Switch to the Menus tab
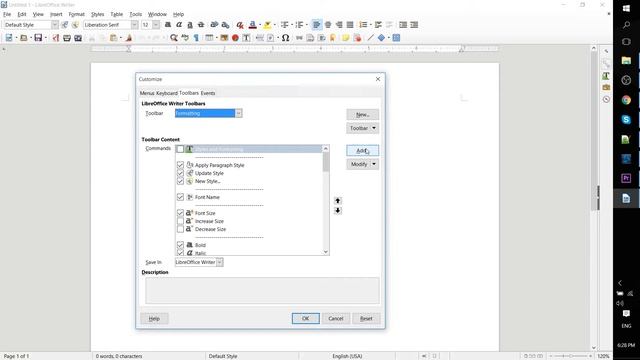 click(147, 93)
